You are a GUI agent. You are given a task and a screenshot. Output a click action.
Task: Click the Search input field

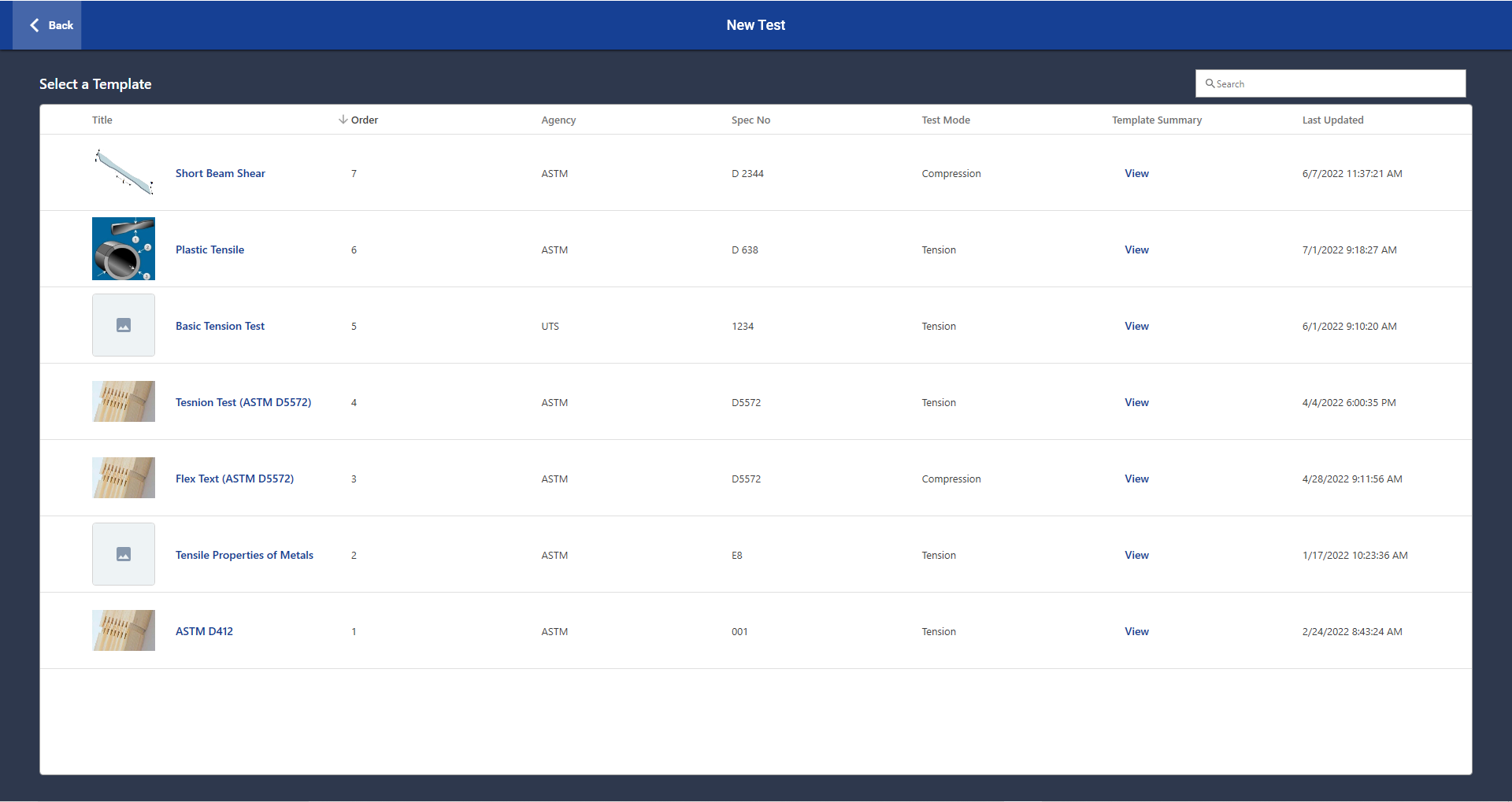point(1330,83)
